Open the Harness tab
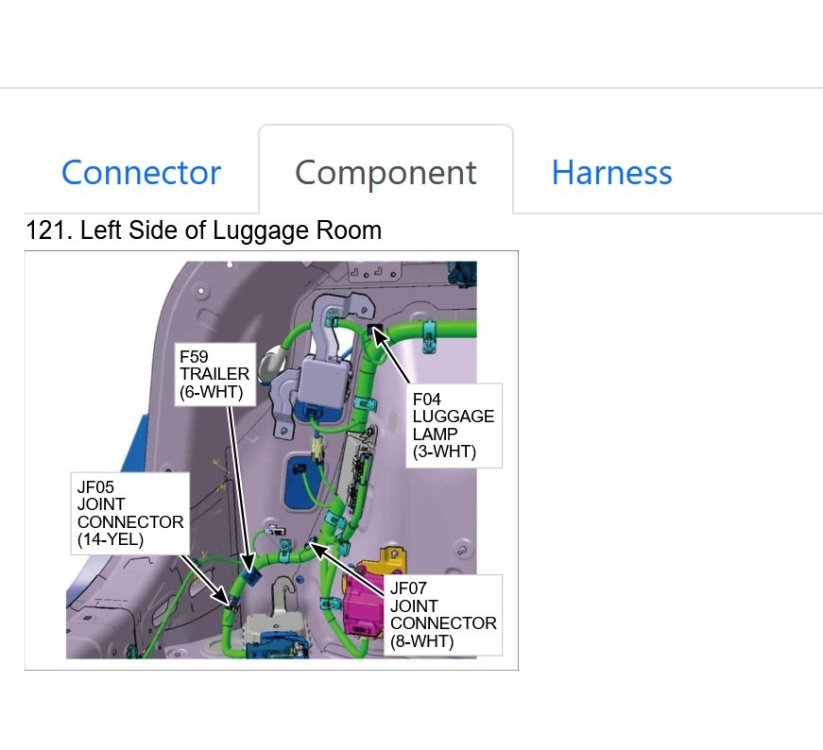The height and width of the screenshot is (750, 823). click(x=611, y=172)
